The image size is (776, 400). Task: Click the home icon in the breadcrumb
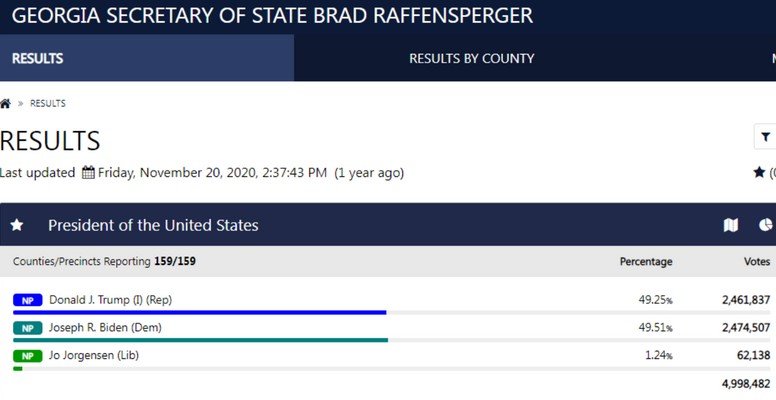pyautogui.click(x=5, y=103)
